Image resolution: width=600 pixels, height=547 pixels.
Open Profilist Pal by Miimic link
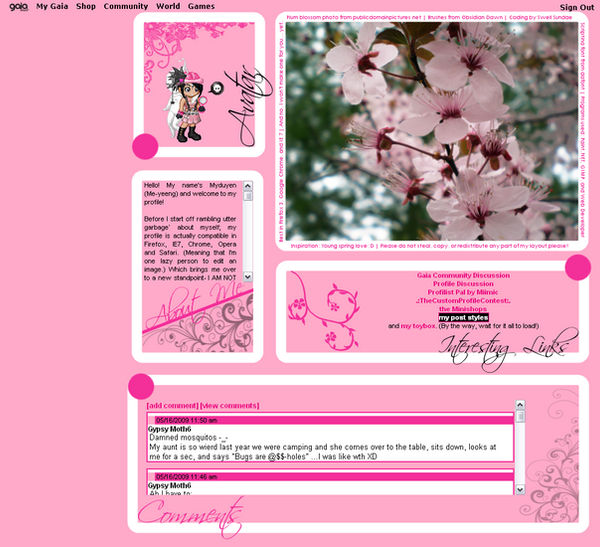coord(463,292)
